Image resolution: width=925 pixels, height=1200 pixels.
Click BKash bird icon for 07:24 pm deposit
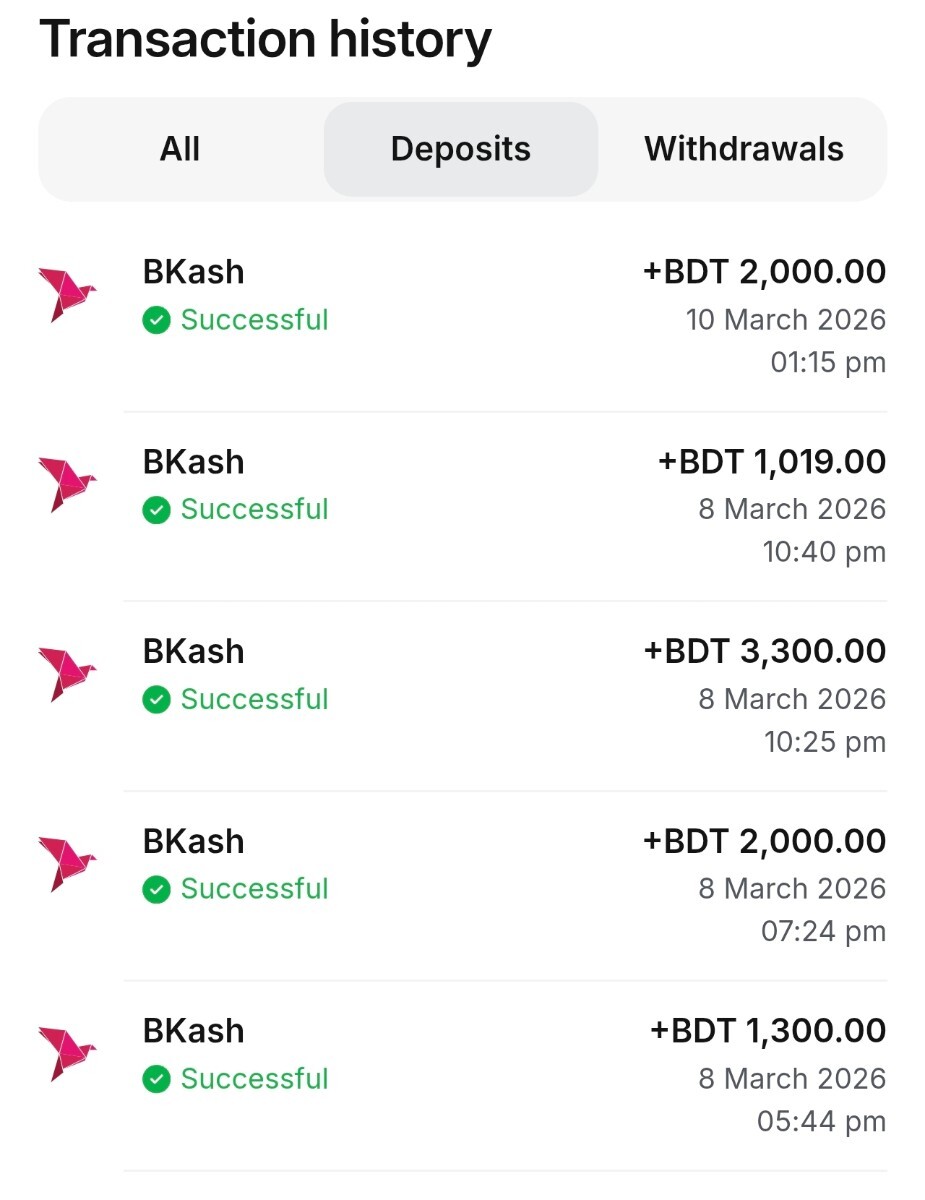67,864
